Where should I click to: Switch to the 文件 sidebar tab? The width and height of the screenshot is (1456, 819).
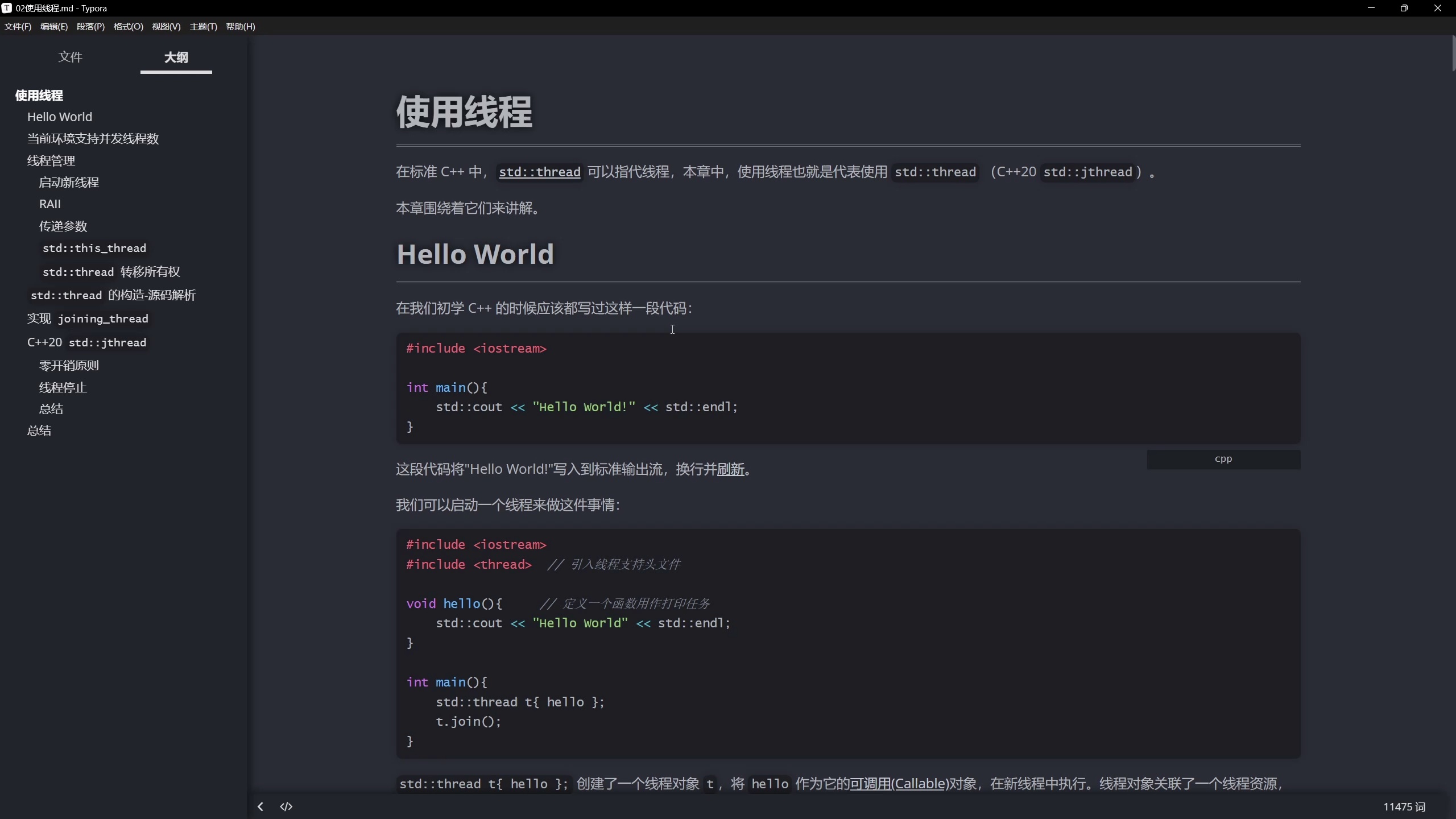pyautogui.click(x=70, y=57)
